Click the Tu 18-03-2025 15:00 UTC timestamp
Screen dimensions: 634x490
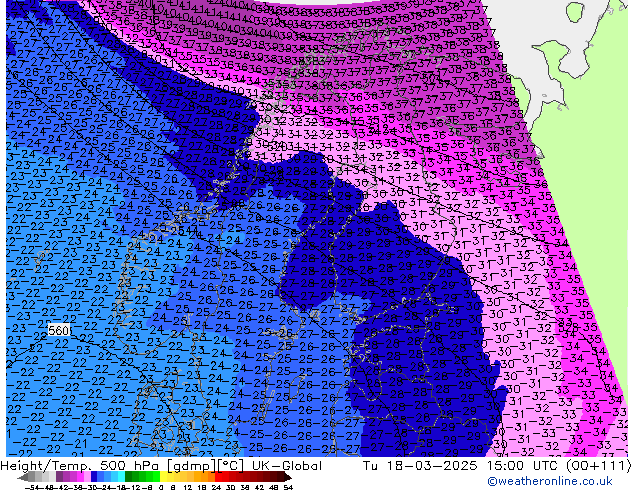(461, 466)
